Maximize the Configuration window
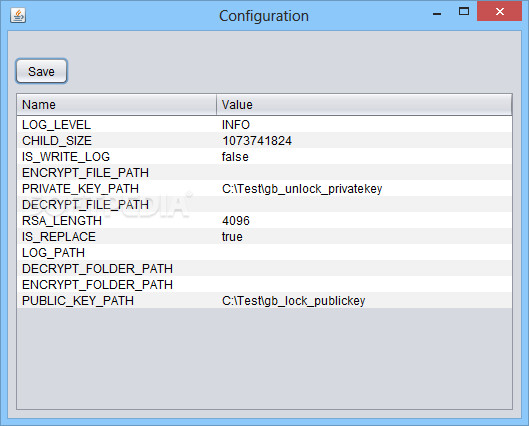 tap(464, 11)
